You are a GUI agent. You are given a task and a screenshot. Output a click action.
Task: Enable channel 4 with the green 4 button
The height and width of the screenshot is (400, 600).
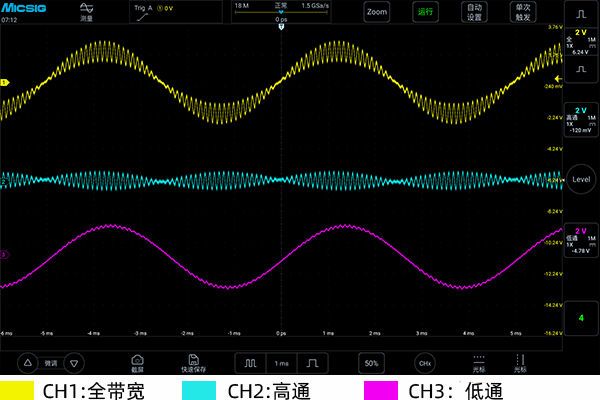coord(581,318)
